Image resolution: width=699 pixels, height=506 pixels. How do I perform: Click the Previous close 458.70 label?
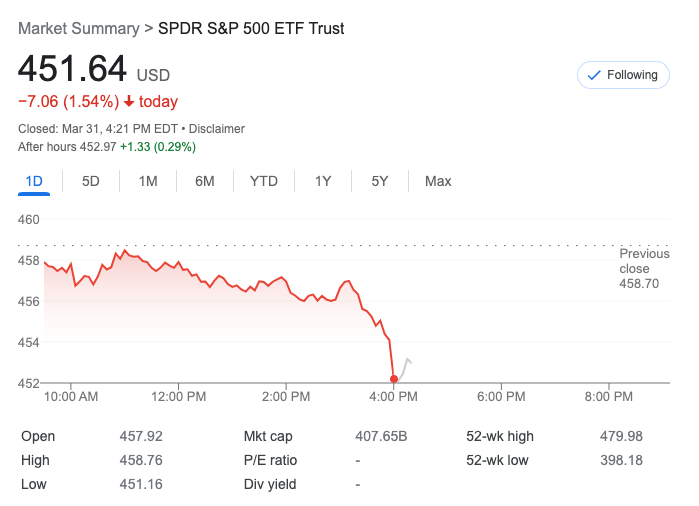point(644,269)
